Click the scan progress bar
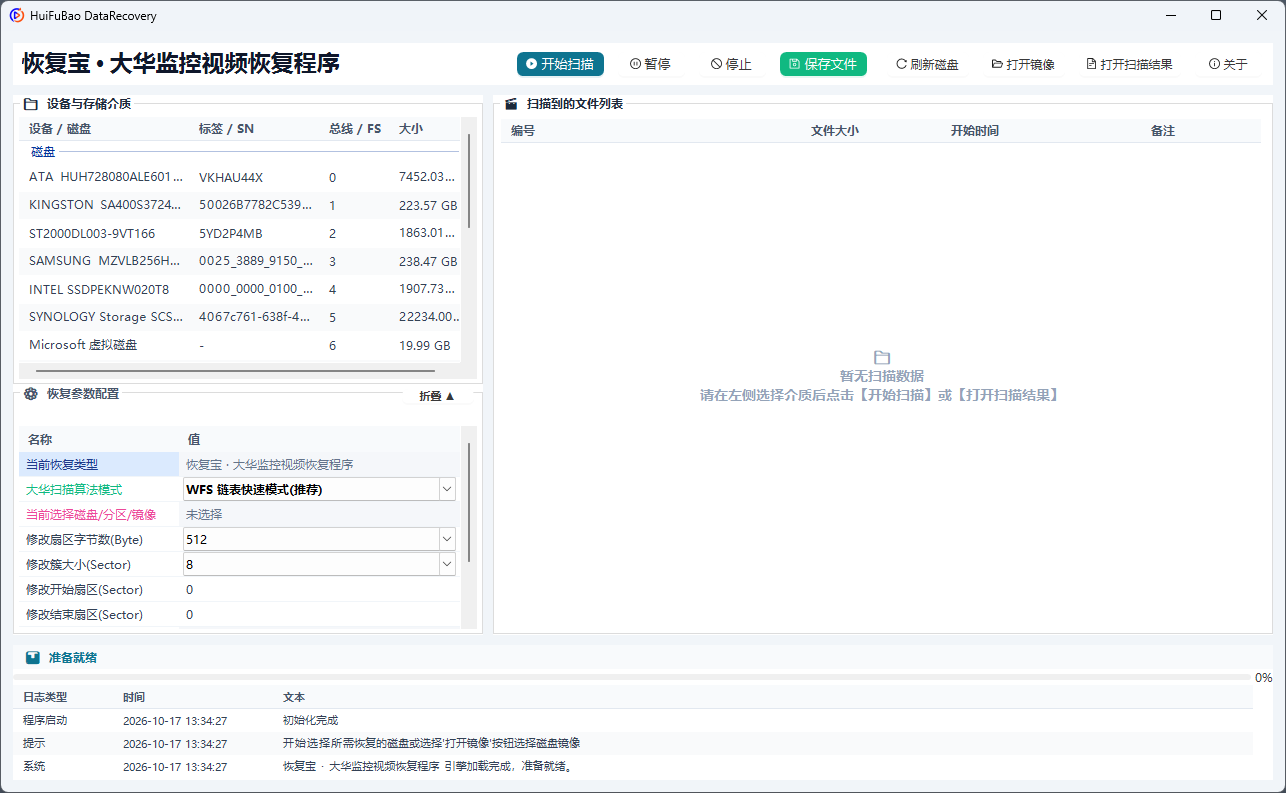The width and height of the screenshot is (1286, 793). coord(632,678)
